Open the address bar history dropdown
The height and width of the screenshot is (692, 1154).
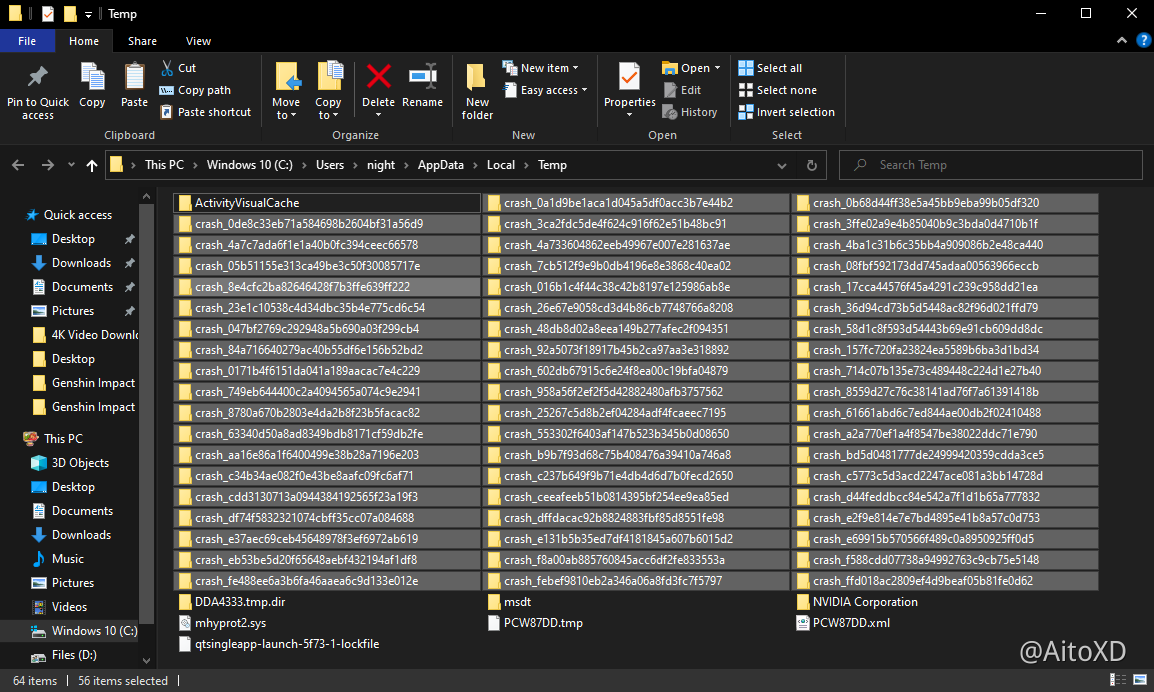pyautogui.click(x=781, y=164)
